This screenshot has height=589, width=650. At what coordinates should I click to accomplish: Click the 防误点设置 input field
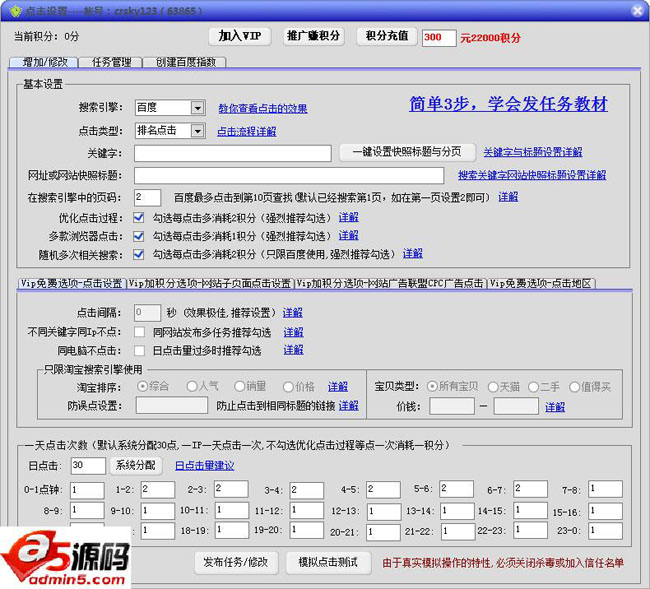click(x=172, y=405)
